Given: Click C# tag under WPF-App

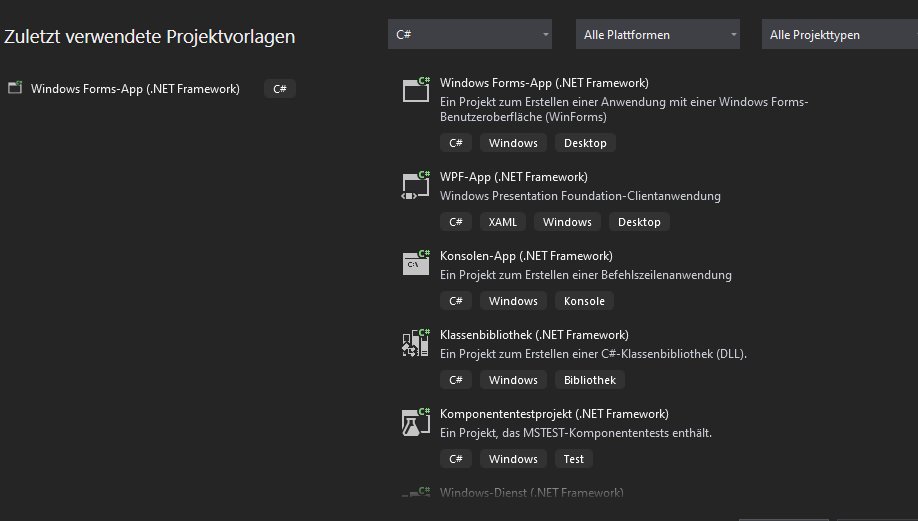Looking at the screenshot, I should pos(455,222).
